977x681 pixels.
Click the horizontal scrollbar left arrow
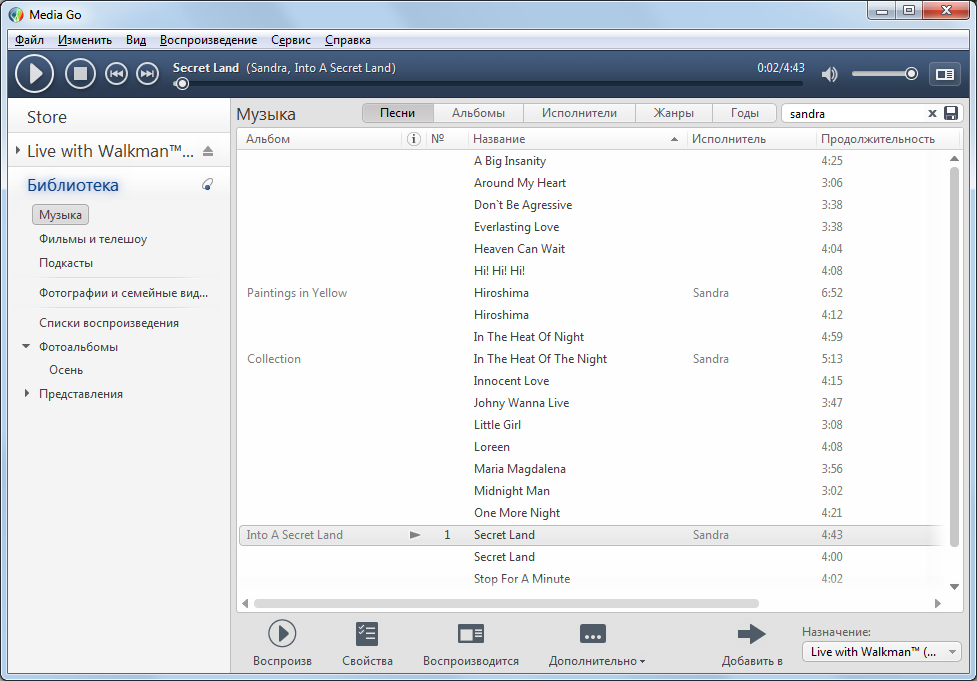pyautogui.click(x=245, y=603)
